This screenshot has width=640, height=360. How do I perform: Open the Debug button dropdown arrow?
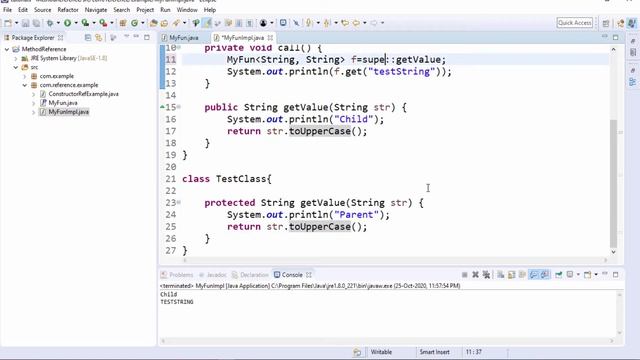click(x=58, y=23)
